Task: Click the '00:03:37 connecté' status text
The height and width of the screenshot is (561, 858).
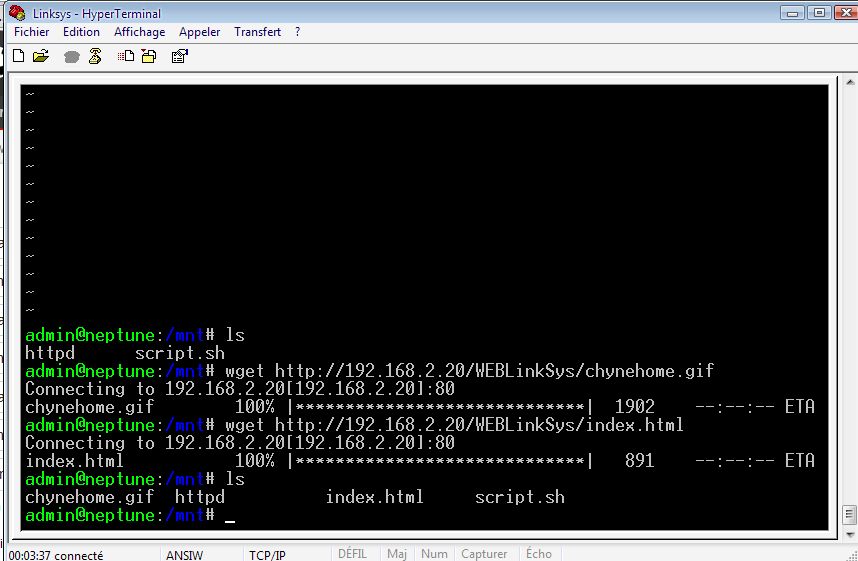Action: tap(56, 555)
